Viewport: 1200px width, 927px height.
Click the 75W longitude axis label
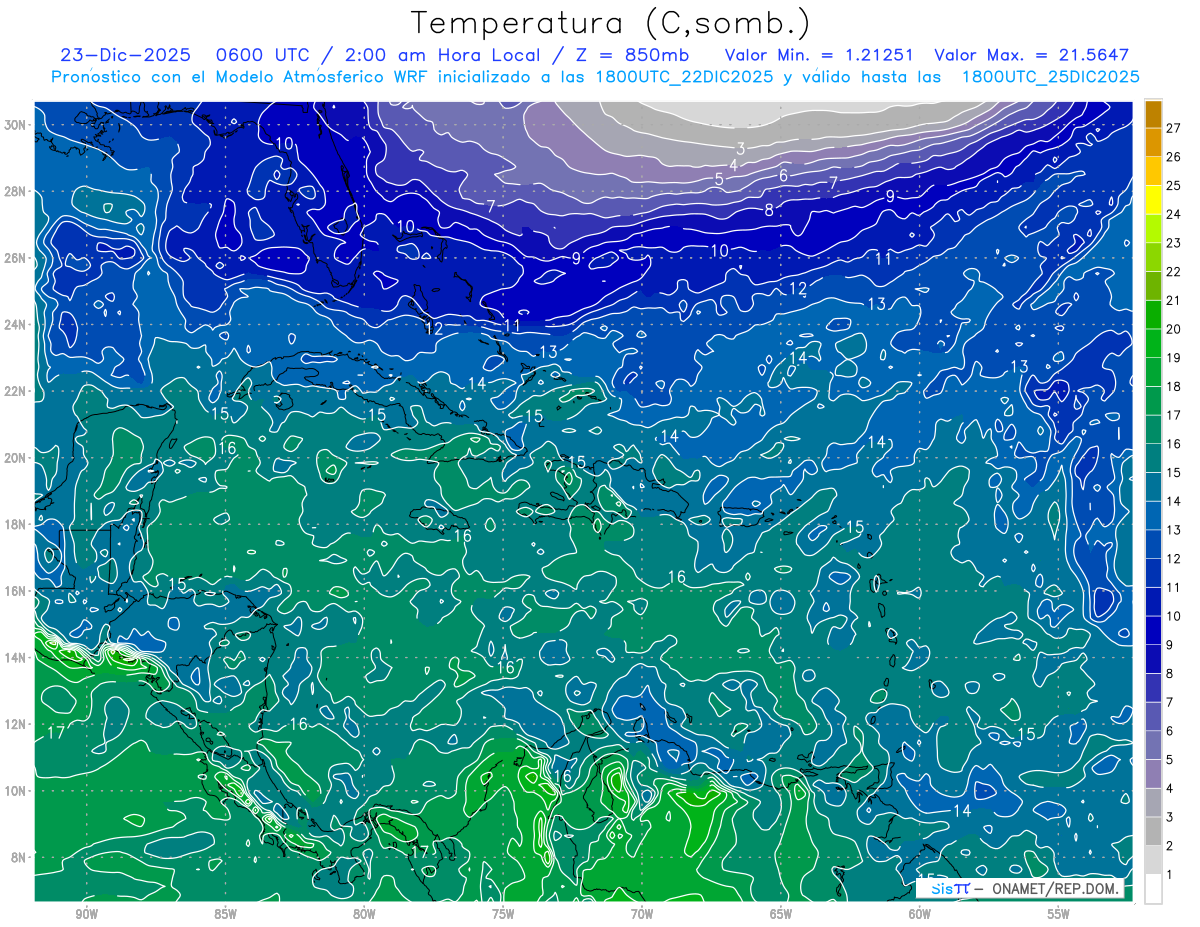point(503,914)
